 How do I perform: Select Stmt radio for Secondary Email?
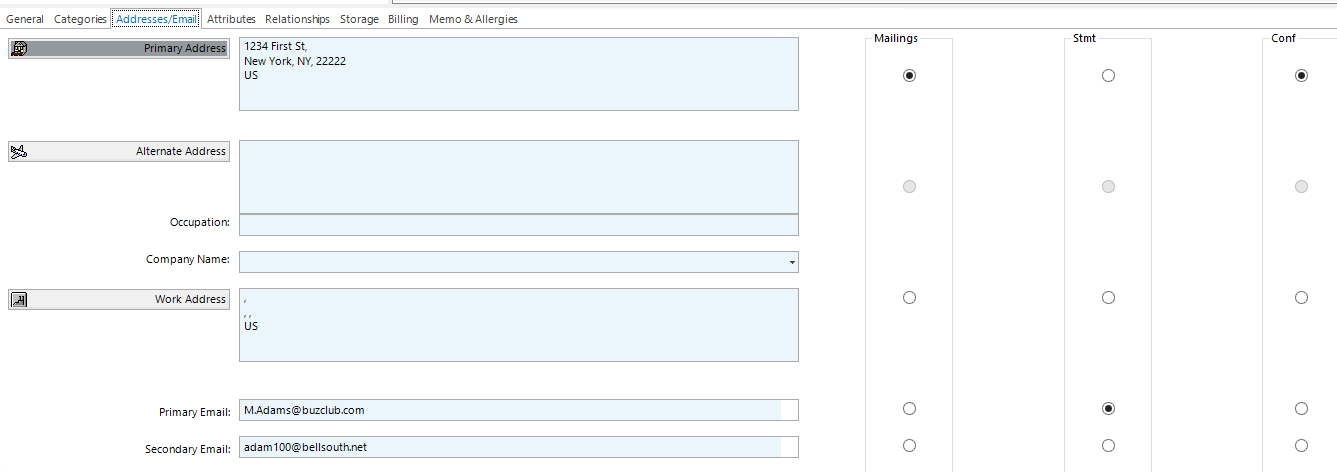point(1108,446)
